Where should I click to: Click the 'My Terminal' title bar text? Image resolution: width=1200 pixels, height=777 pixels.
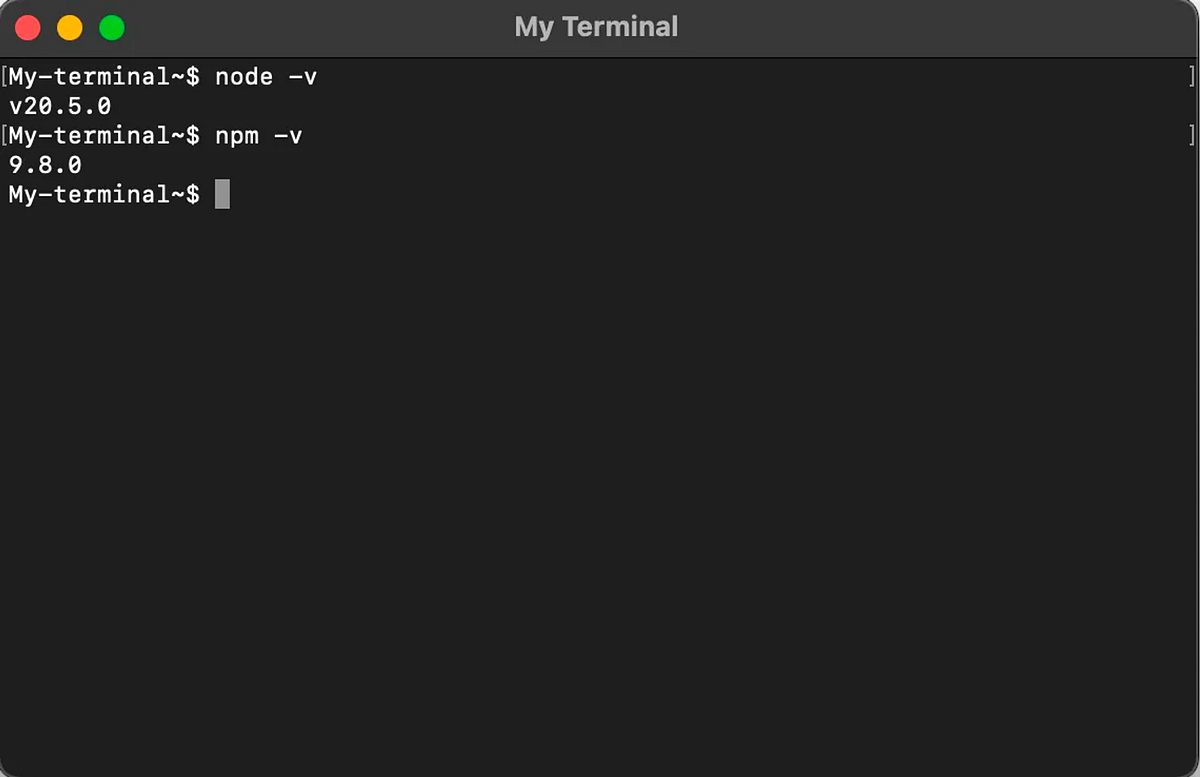click(x=596, y=26)
